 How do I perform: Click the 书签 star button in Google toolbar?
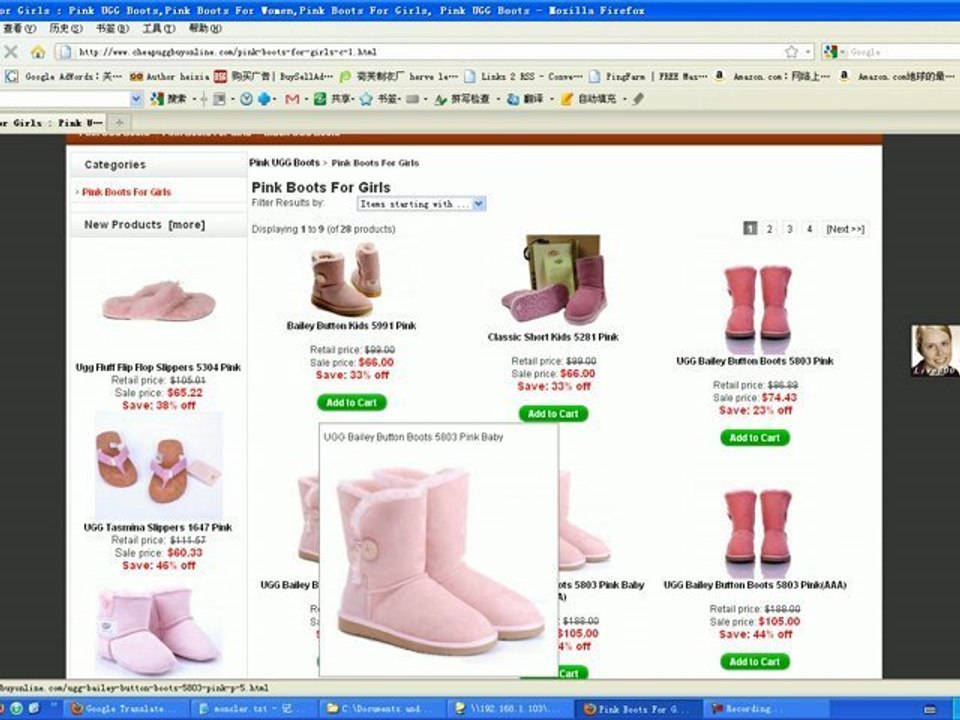tap(380, 99)
